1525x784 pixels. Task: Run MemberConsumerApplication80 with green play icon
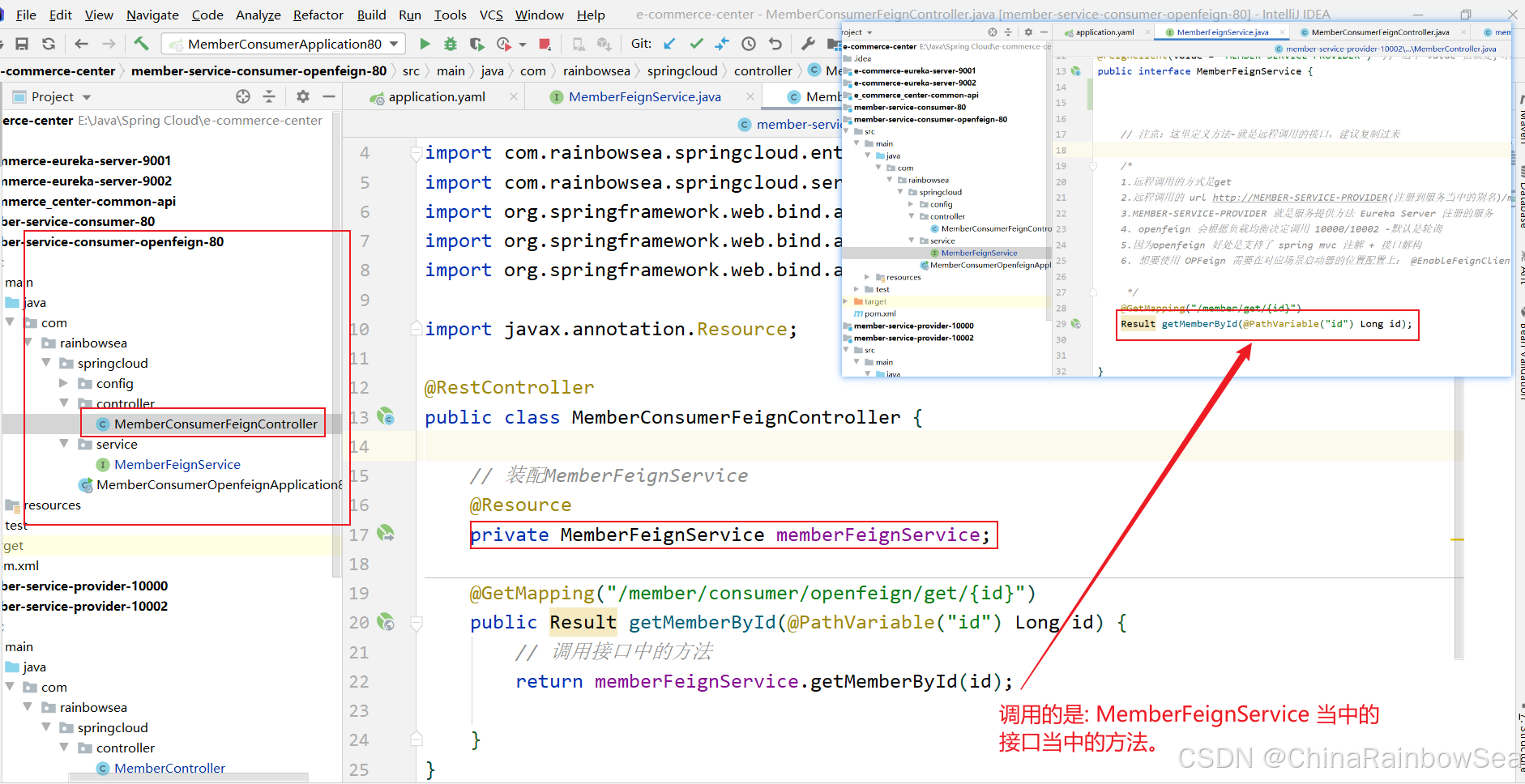425,44
